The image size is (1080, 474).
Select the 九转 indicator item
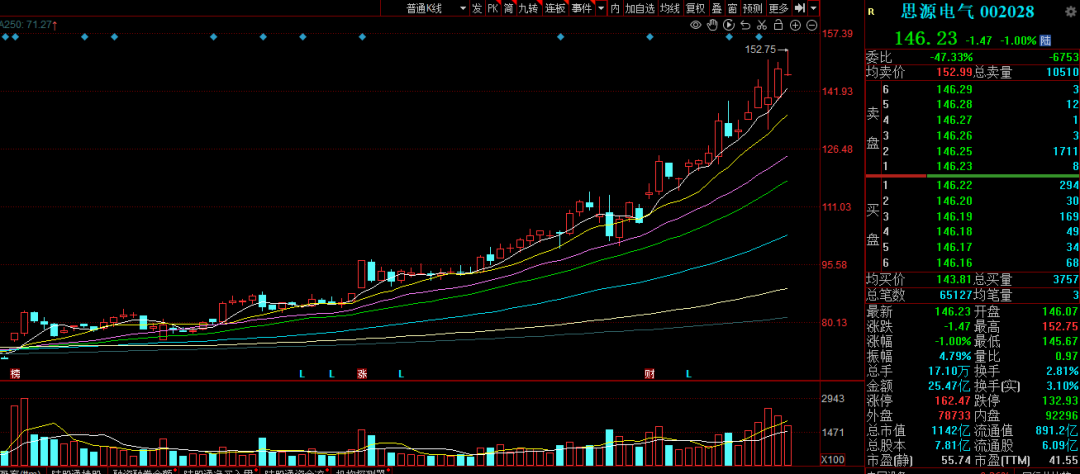(528, 8)
